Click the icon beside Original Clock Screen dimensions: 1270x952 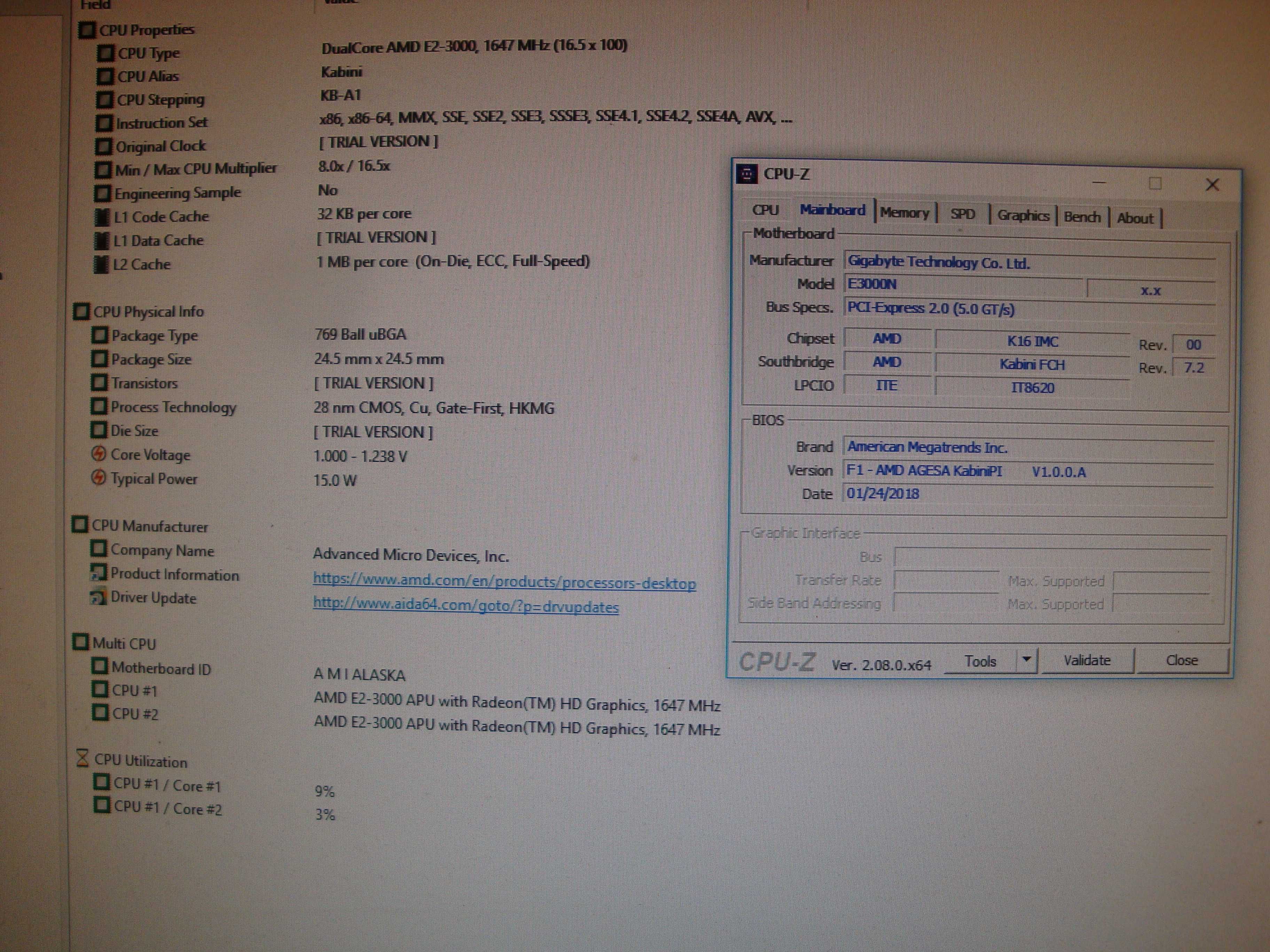pyautogui.click(x=103, y=147)
